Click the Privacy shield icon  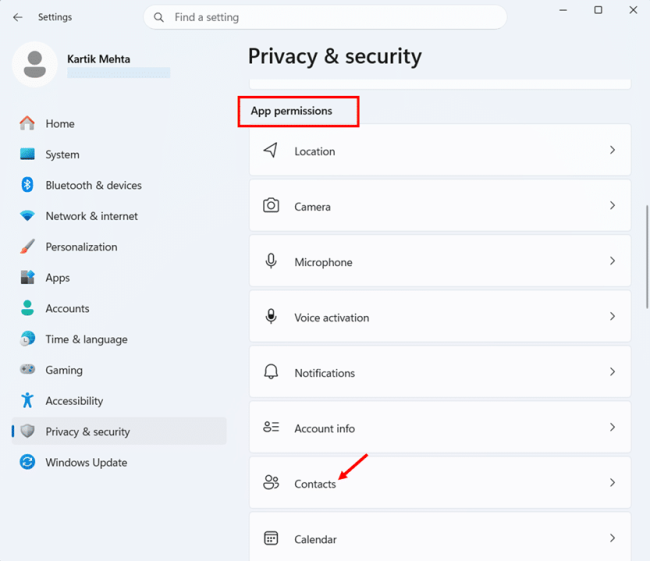click(27, 431)
